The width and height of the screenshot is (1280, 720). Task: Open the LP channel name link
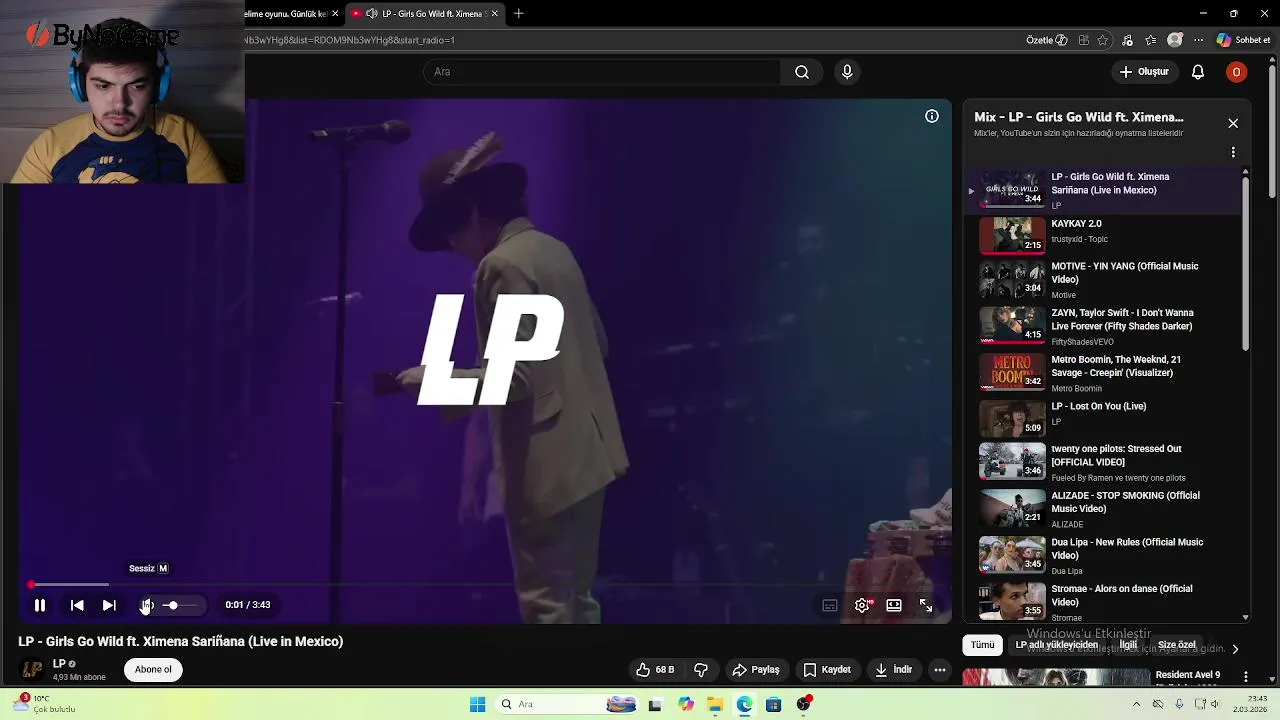[59, 664]
